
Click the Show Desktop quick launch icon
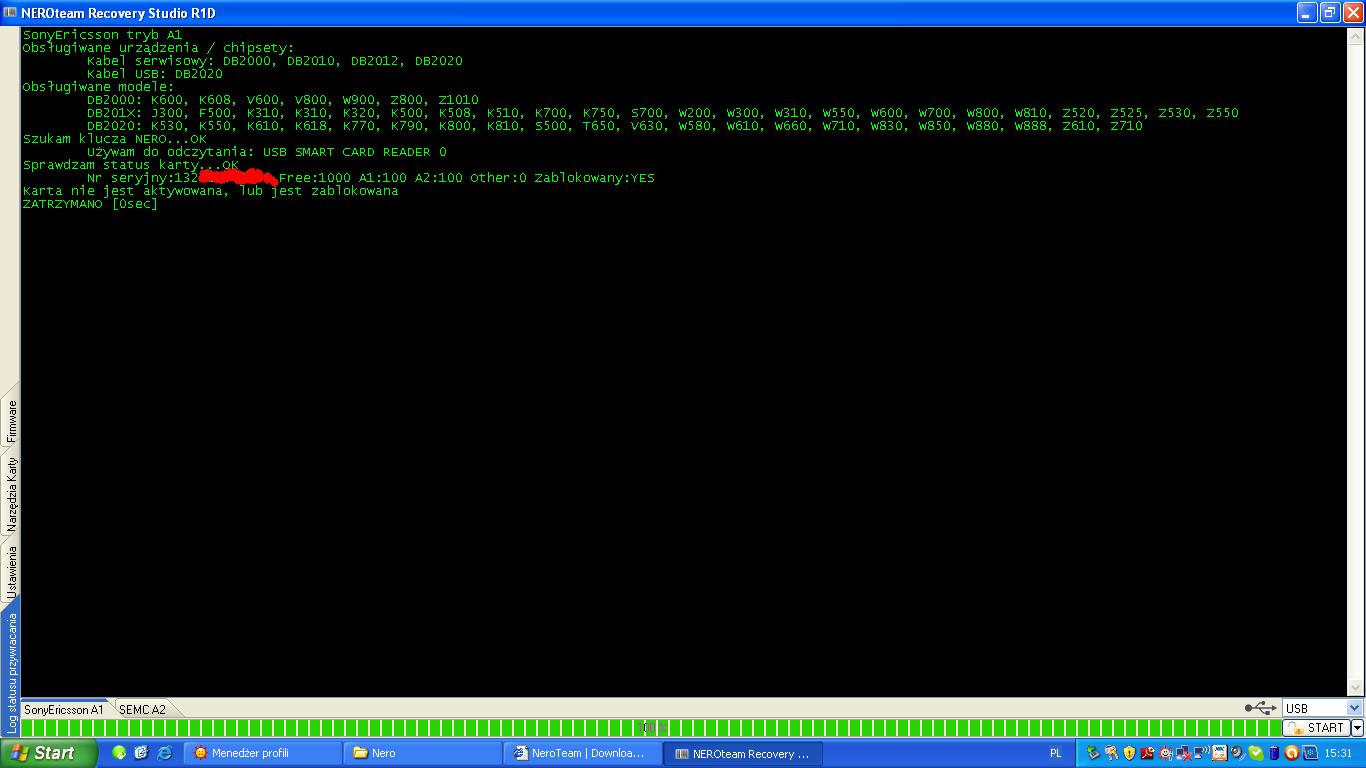point(142,753)
